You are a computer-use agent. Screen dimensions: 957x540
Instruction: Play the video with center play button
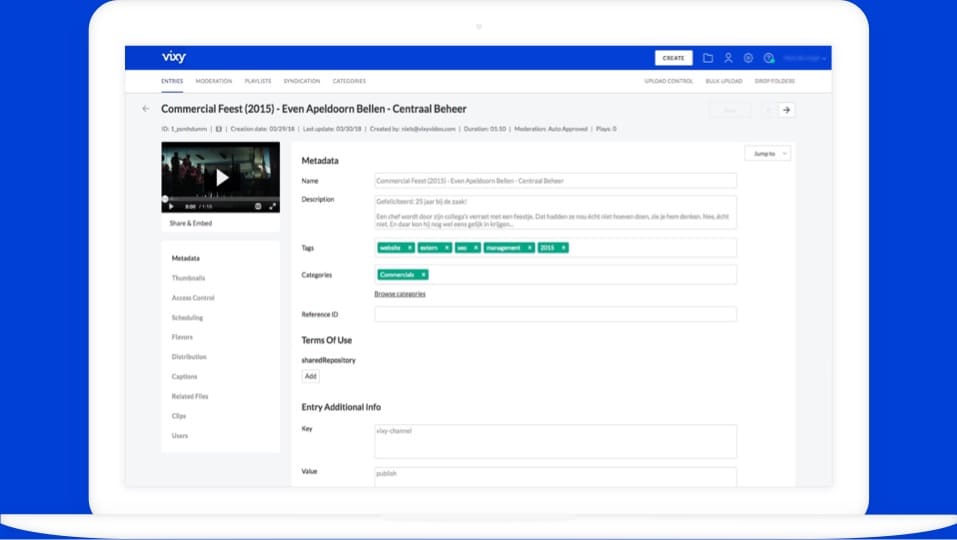coord(222,178)
